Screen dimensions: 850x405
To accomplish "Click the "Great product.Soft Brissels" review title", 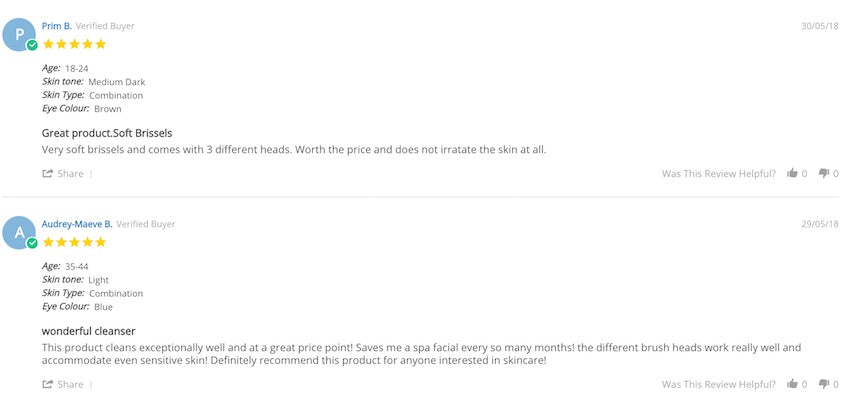I will click(107, 132).
